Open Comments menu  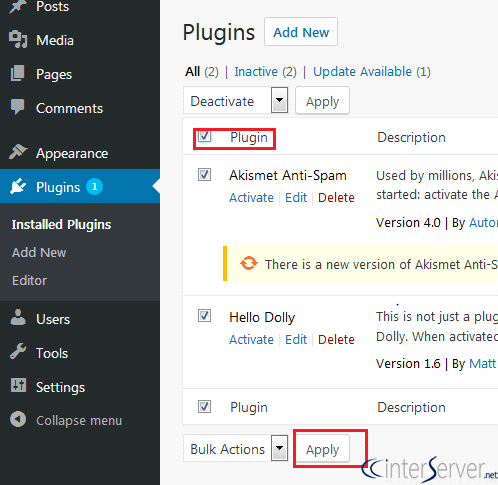[x=69, y=108]
